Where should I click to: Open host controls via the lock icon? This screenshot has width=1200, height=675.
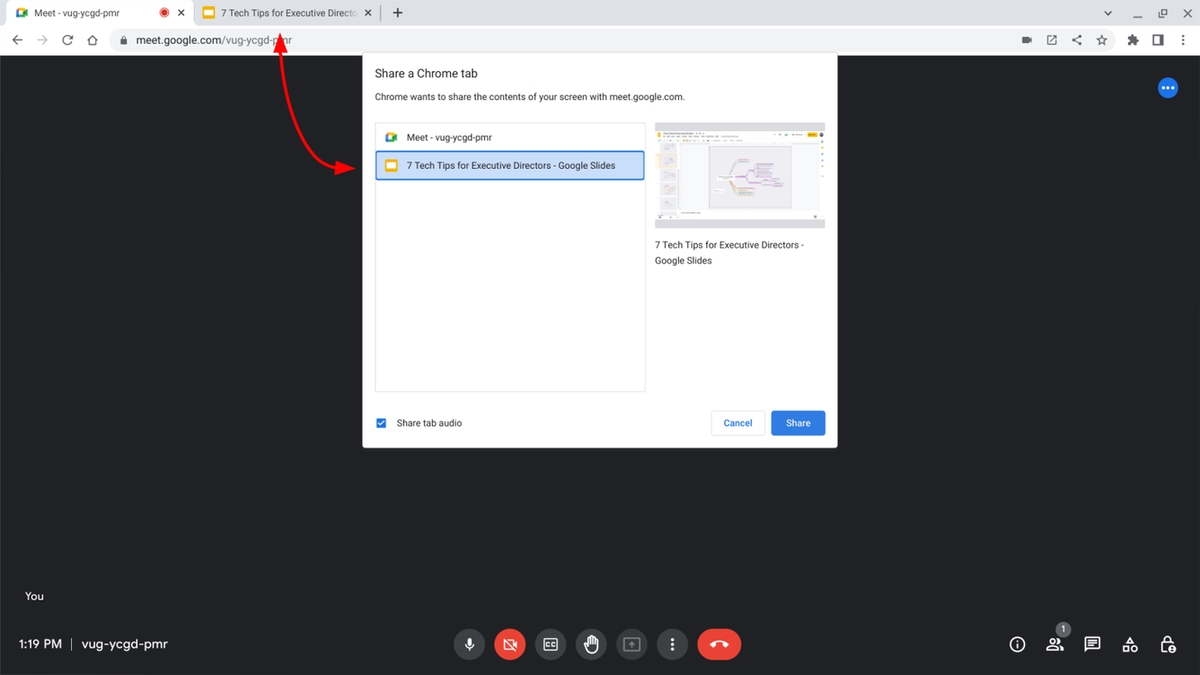[1167, 644]
